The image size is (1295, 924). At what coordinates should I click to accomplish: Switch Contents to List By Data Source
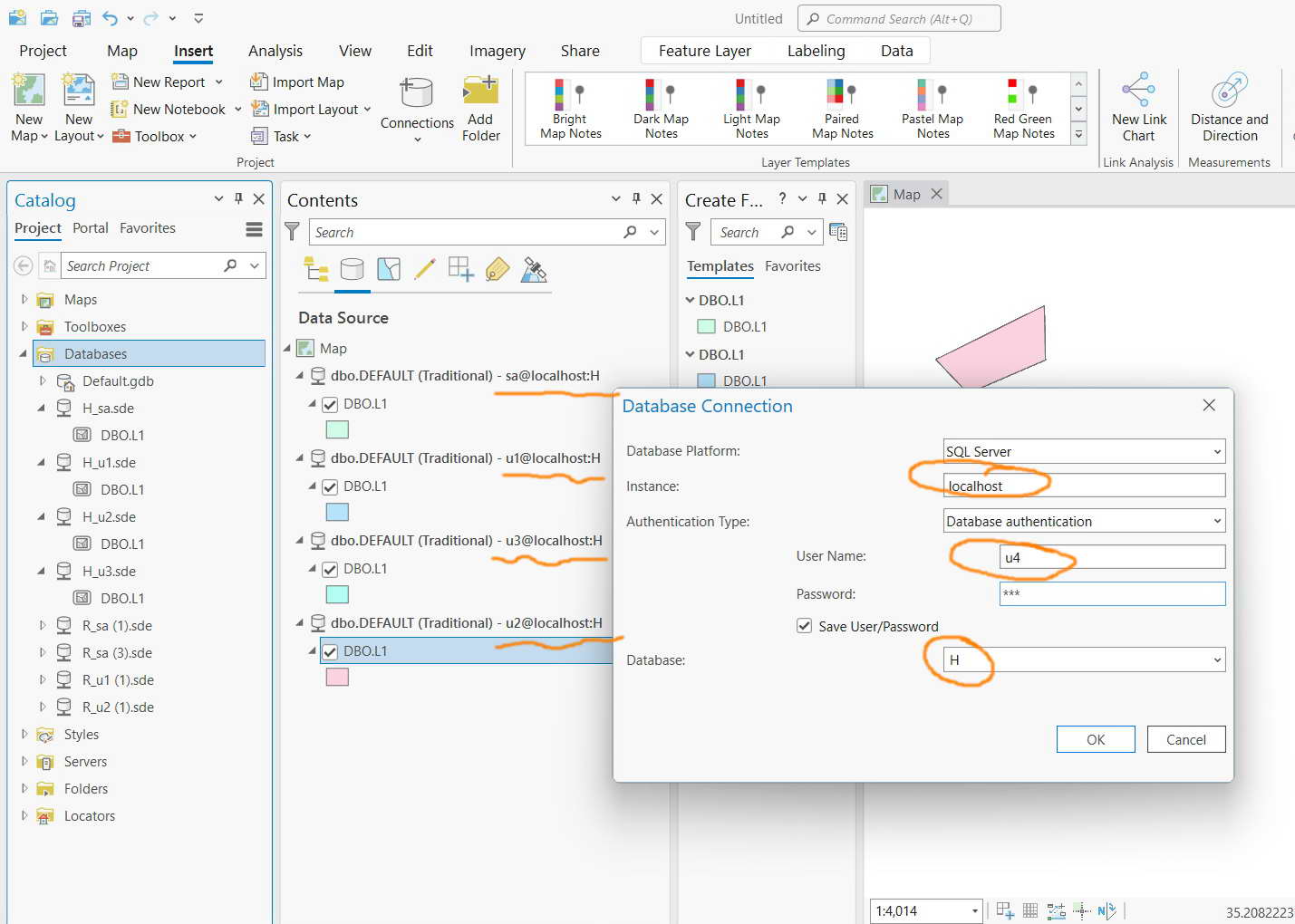(x=352, y=269)
